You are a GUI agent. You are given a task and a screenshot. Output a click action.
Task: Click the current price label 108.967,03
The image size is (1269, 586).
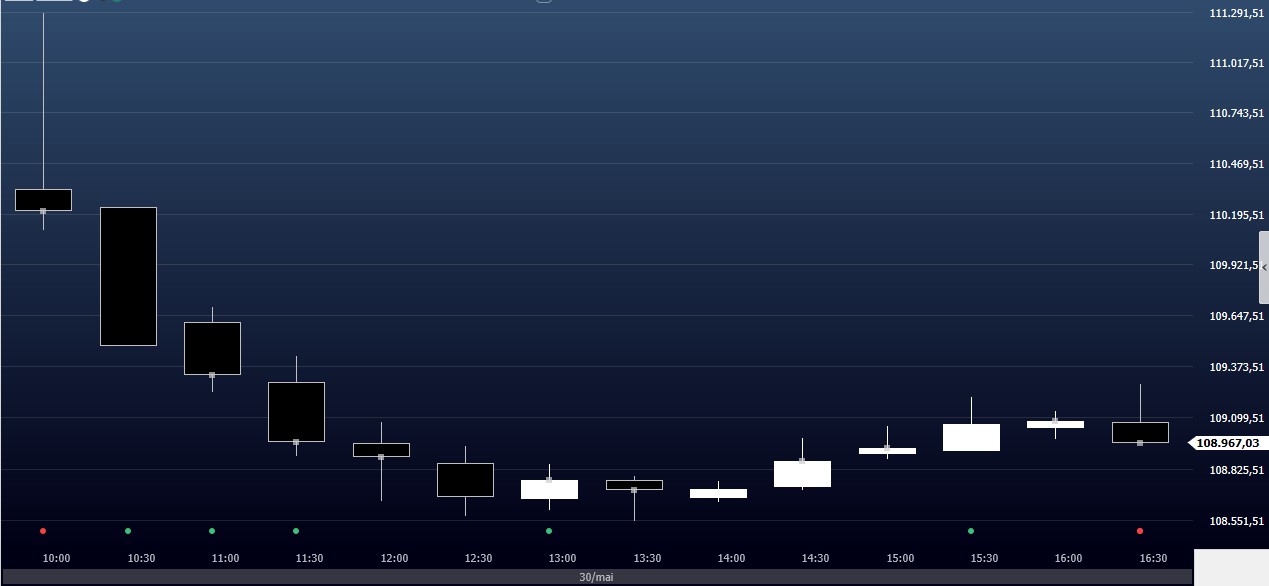(x=1227, y=443)
